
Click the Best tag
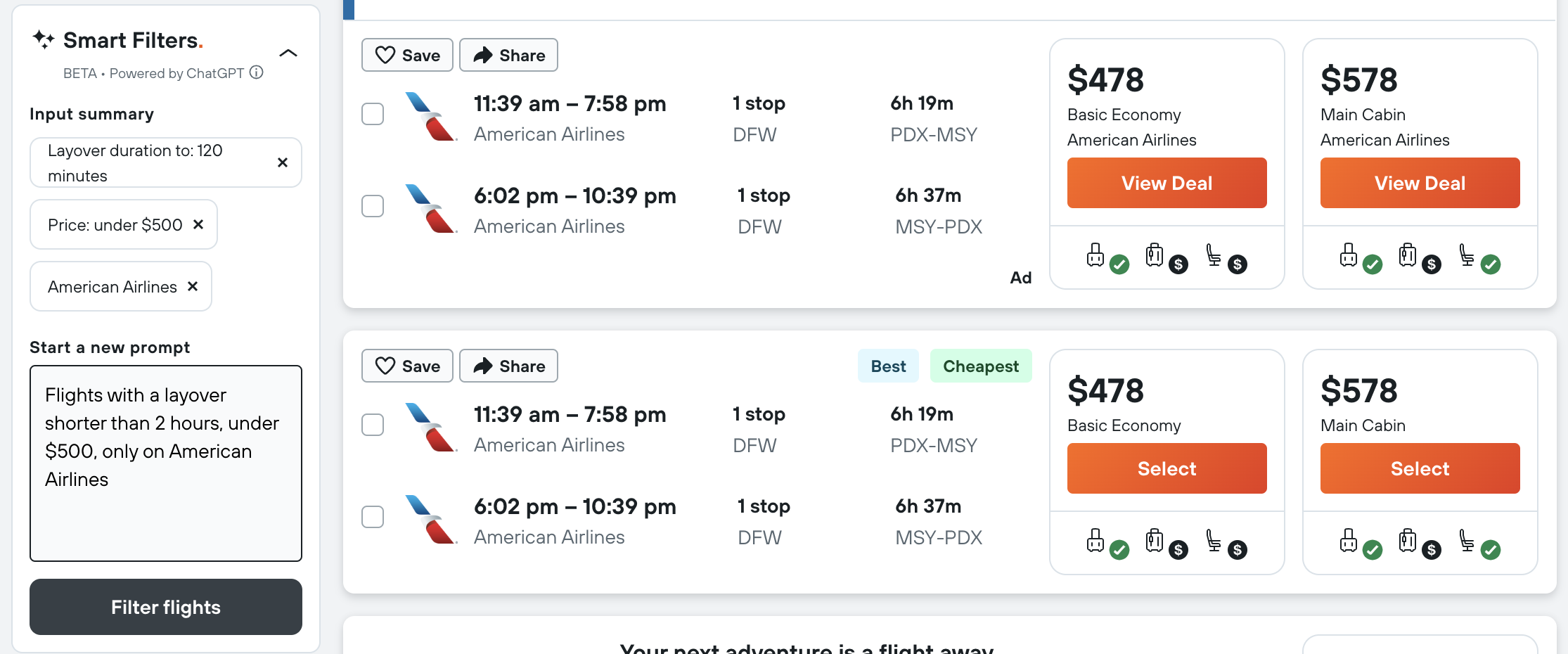tap(888, 366)
